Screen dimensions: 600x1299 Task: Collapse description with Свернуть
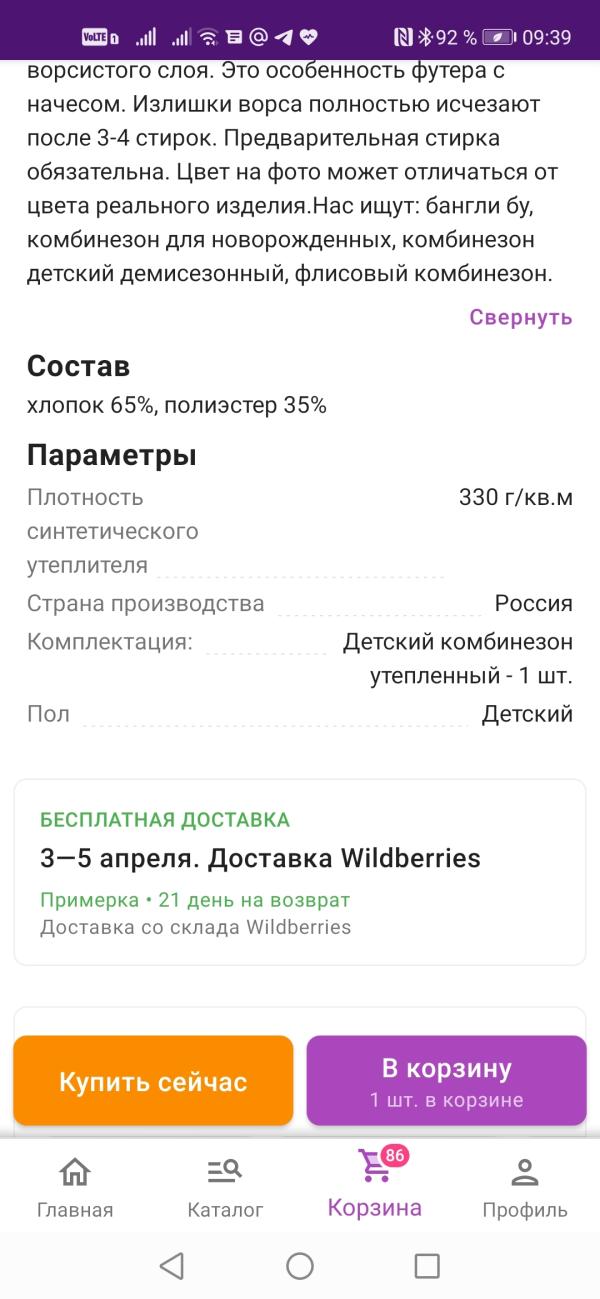[521, 317]
